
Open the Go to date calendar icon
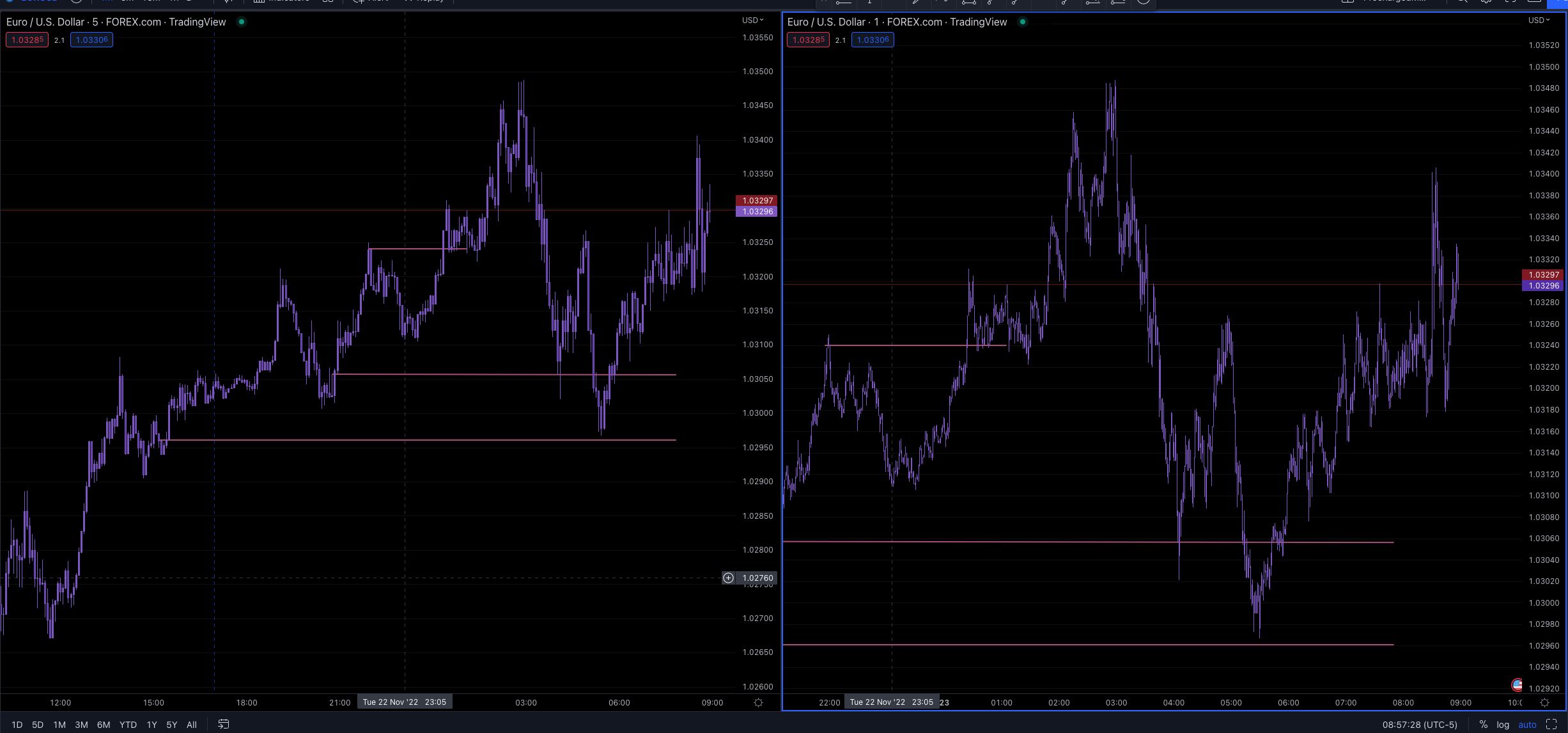pyautogui.click(x=223, y=724)
